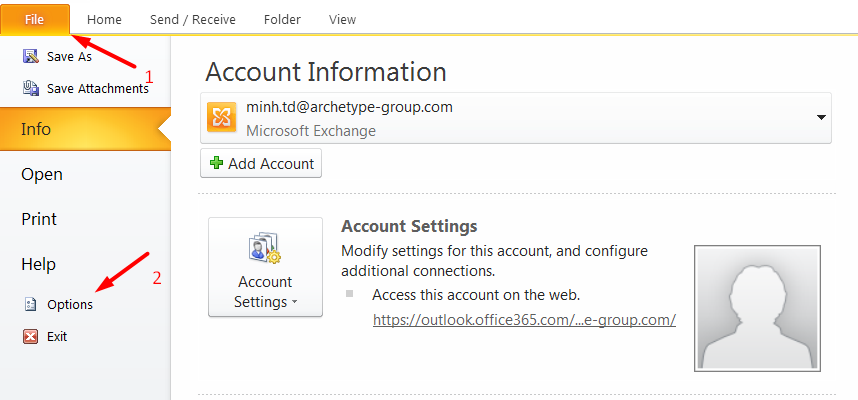Click the profile photo placeholder
Screen dimensions: 858x400
click(757, 309)
